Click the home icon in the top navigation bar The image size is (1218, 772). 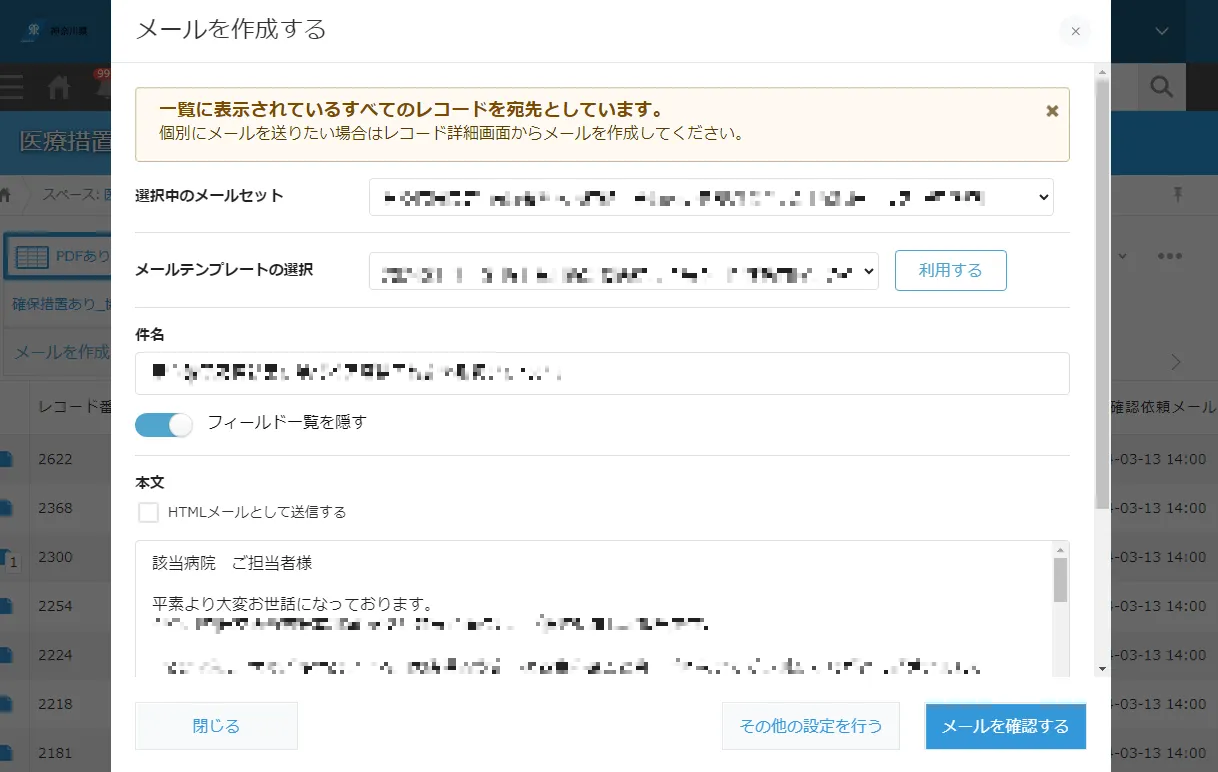[59, 88]
